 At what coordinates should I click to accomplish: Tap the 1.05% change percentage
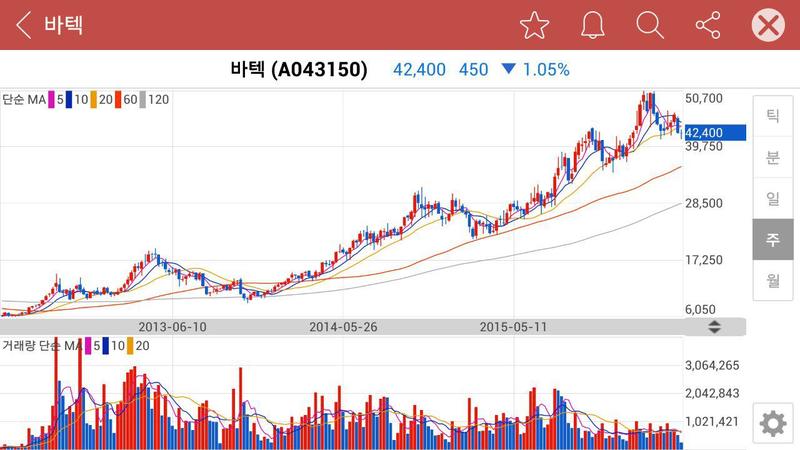(546, 69)
